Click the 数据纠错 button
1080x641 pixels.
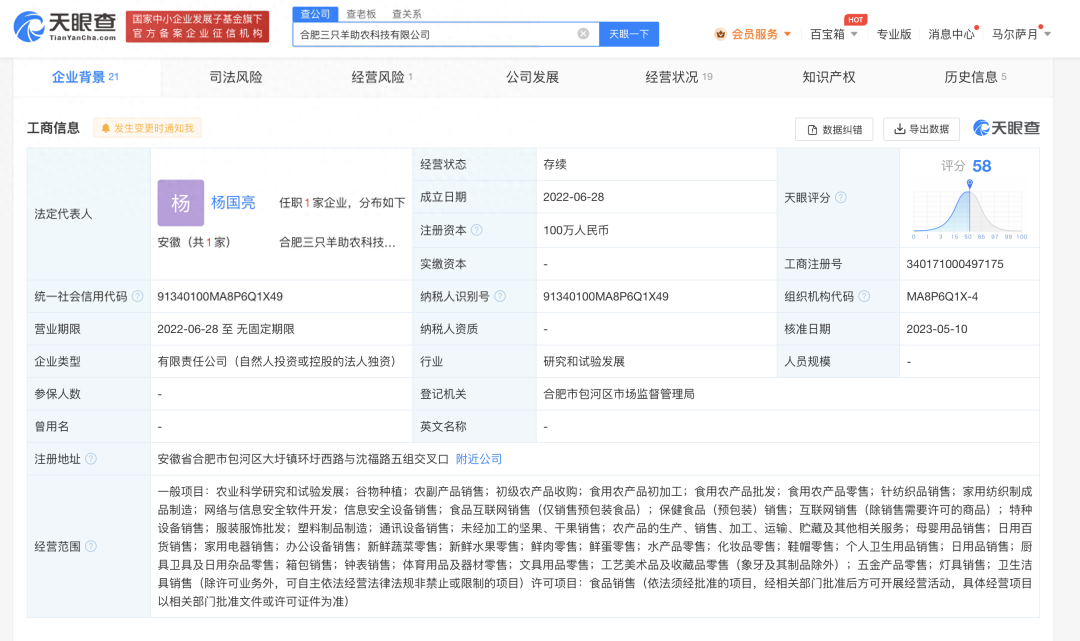coord(834,129)
